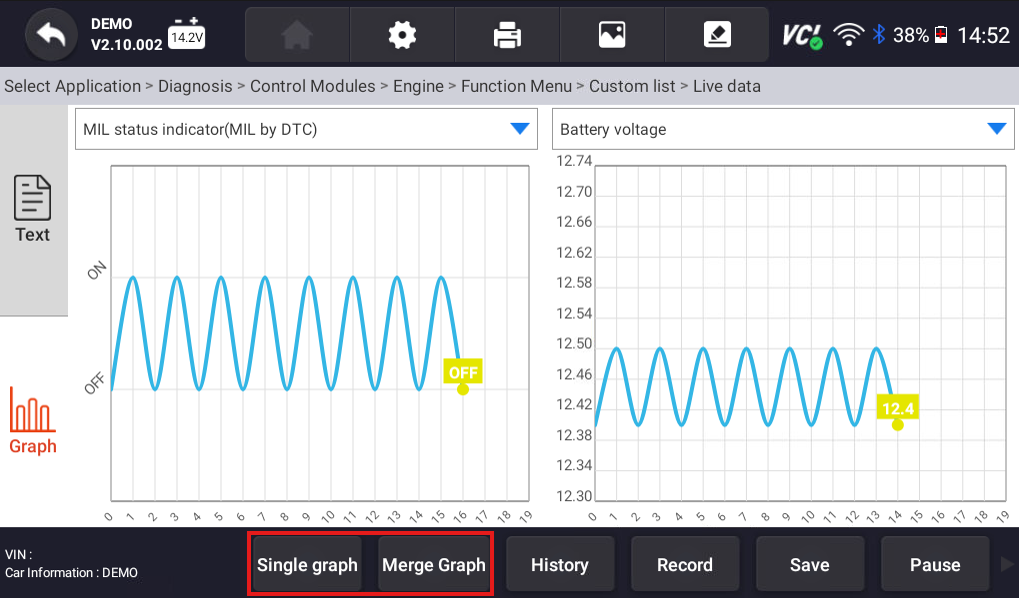
Task: Open the screenshot gallery icon
Action: coord(611,33)
